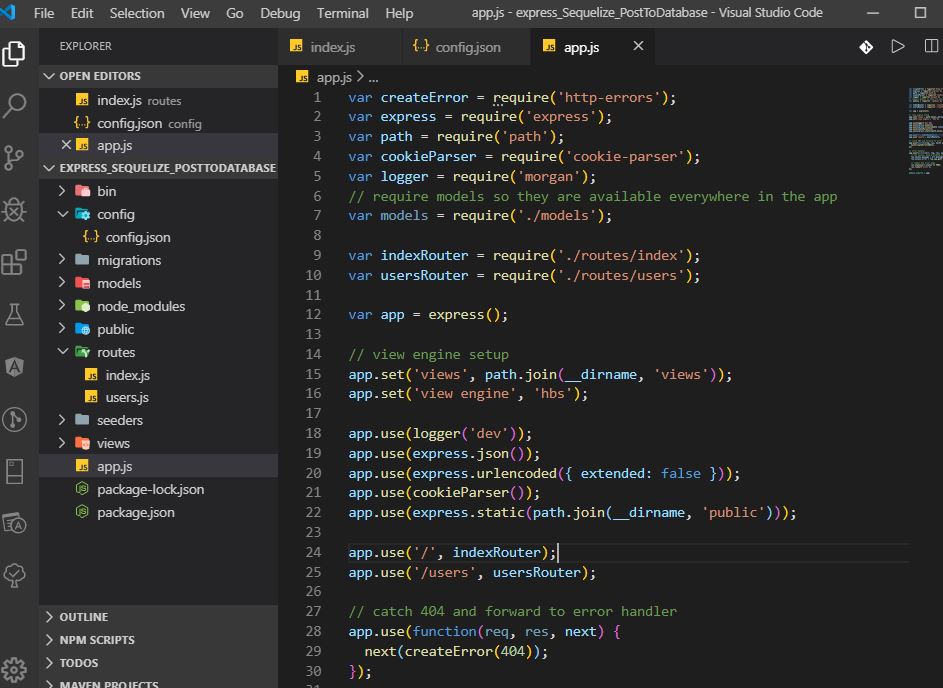
Task: Open the Debug menu
Action: click(x=280, y=13)
